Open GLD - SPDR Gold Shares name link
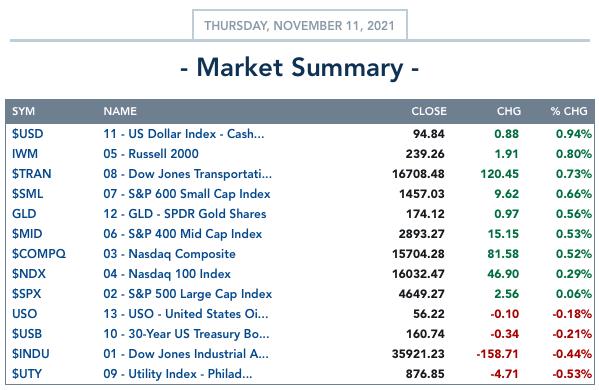Screen dimensions: 599x390 (x=185, y=214)
